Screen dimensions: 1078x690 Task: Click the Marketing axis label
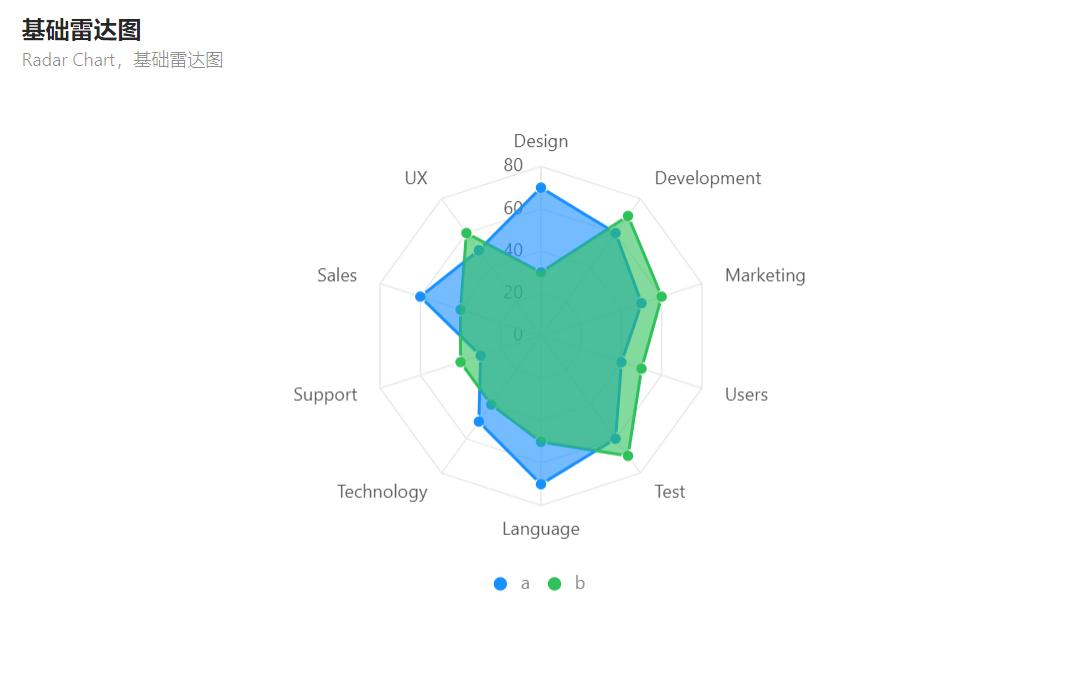(765, 275)
